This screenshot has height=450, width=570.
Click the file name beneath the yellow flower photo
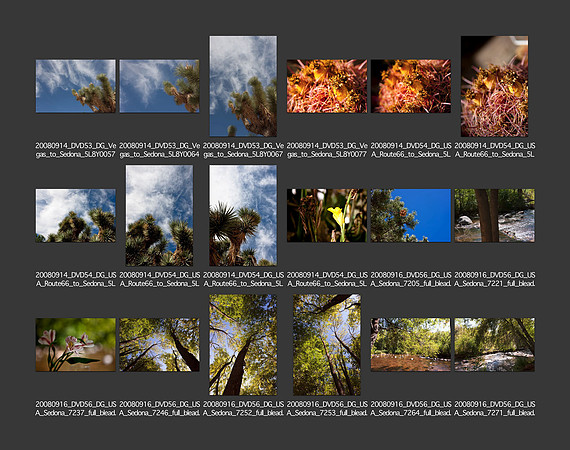click(327, 279)
